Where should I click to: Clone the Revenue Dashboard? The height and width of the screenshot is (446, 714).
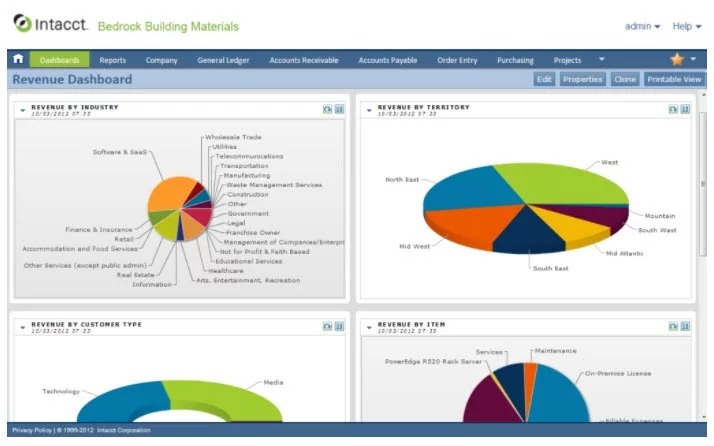pos(625,79)
